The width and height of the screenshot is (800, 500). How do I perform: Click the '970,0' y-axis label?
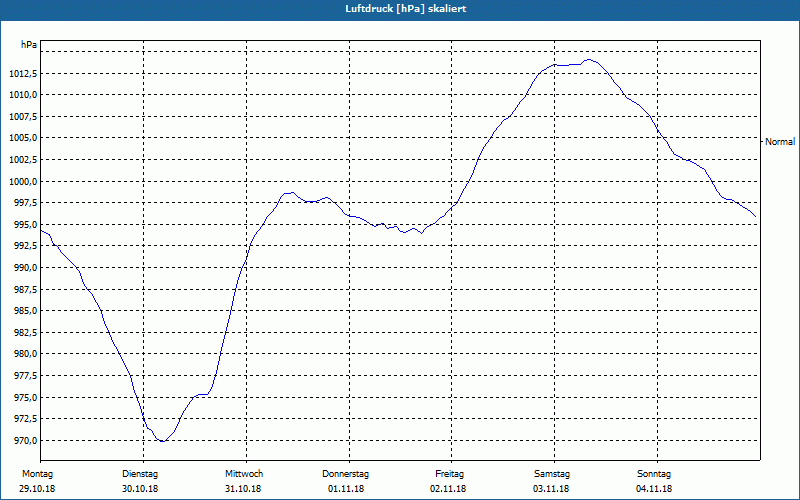click(25, 441)
